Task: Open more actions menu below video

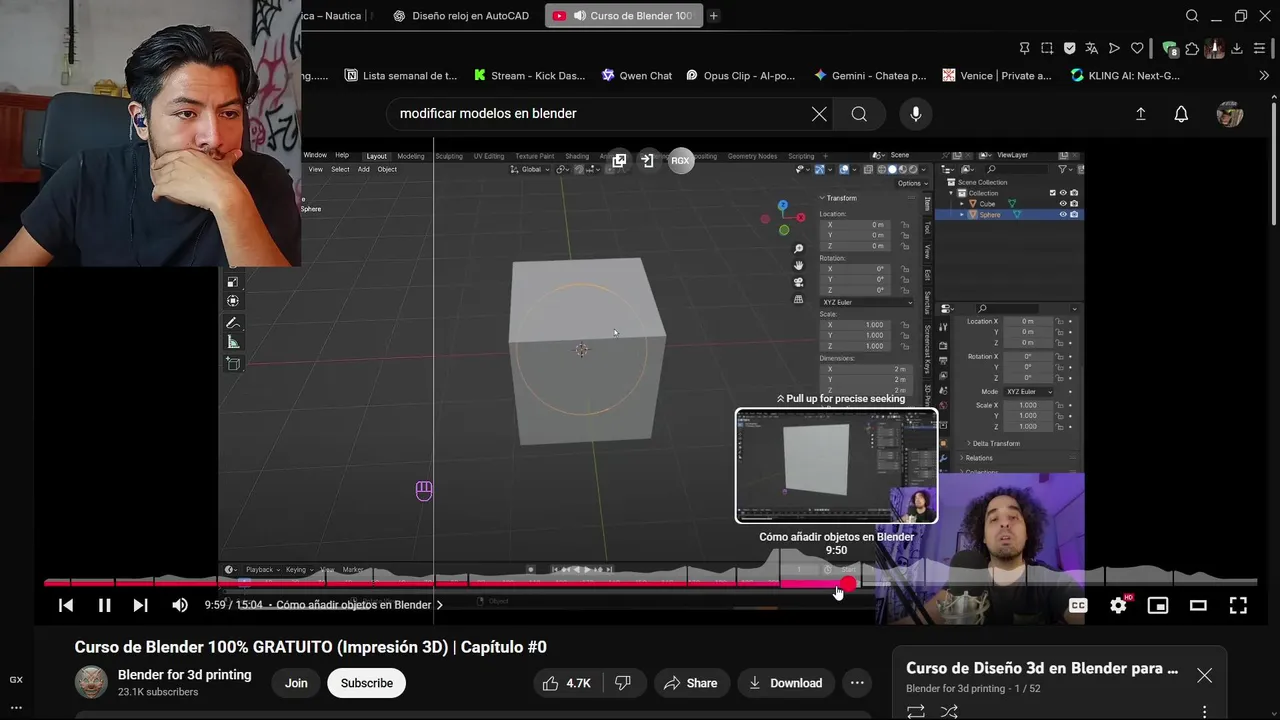Action: tap(857, 683)
